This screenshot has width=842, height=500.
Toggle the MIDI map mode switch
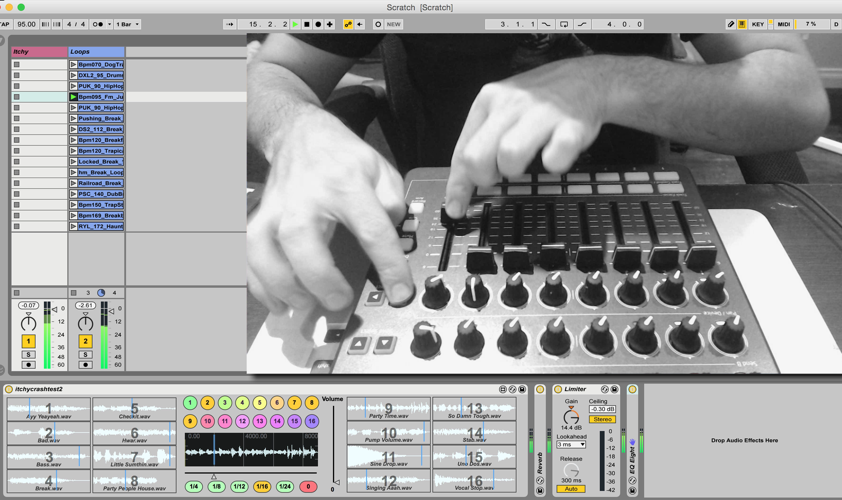[783, 24]
